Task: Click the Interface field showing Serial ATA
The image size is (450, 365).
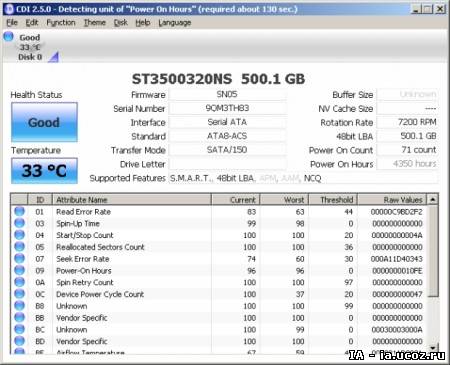Action: click(x=227, y=122)
